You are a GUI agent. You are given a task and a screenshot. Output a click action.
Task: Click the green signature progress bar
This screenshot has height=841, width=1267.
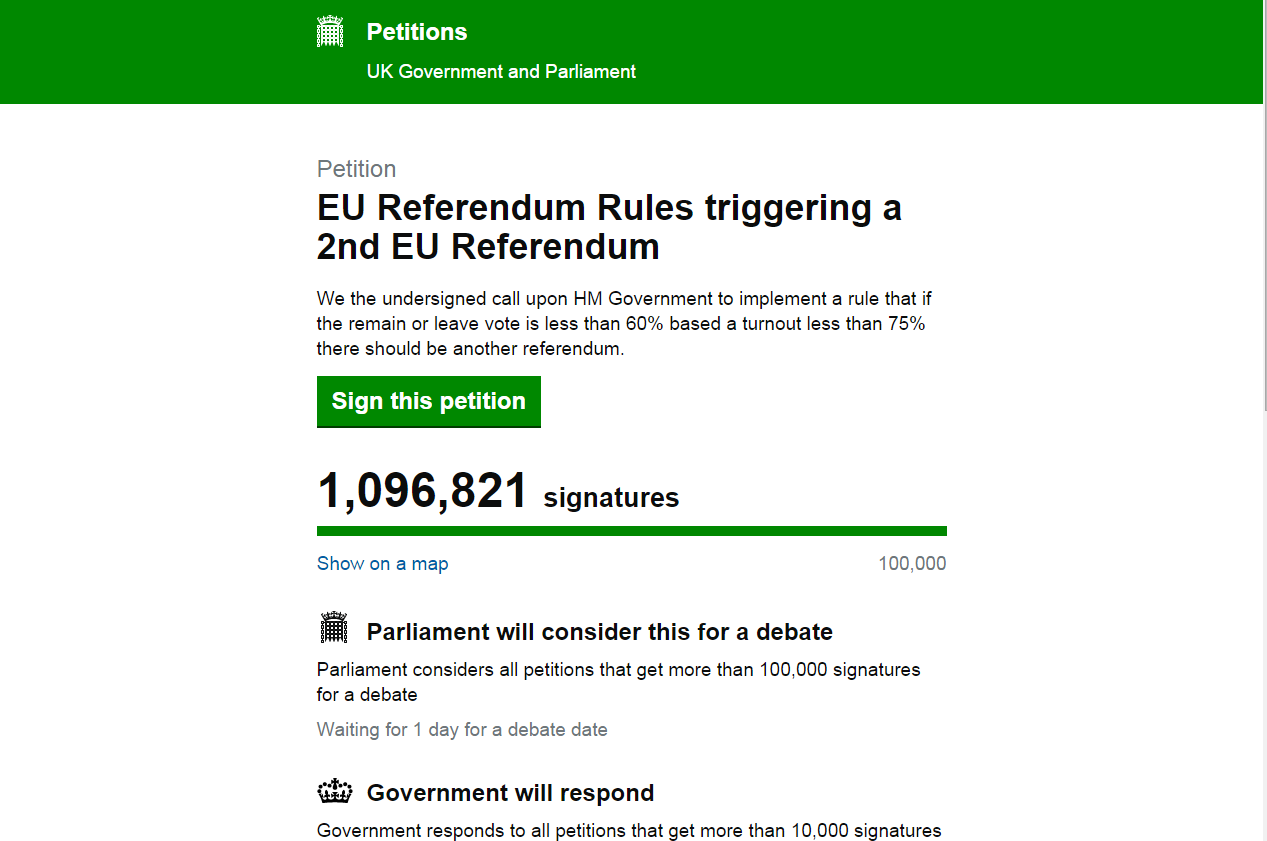tap(631, 531)
